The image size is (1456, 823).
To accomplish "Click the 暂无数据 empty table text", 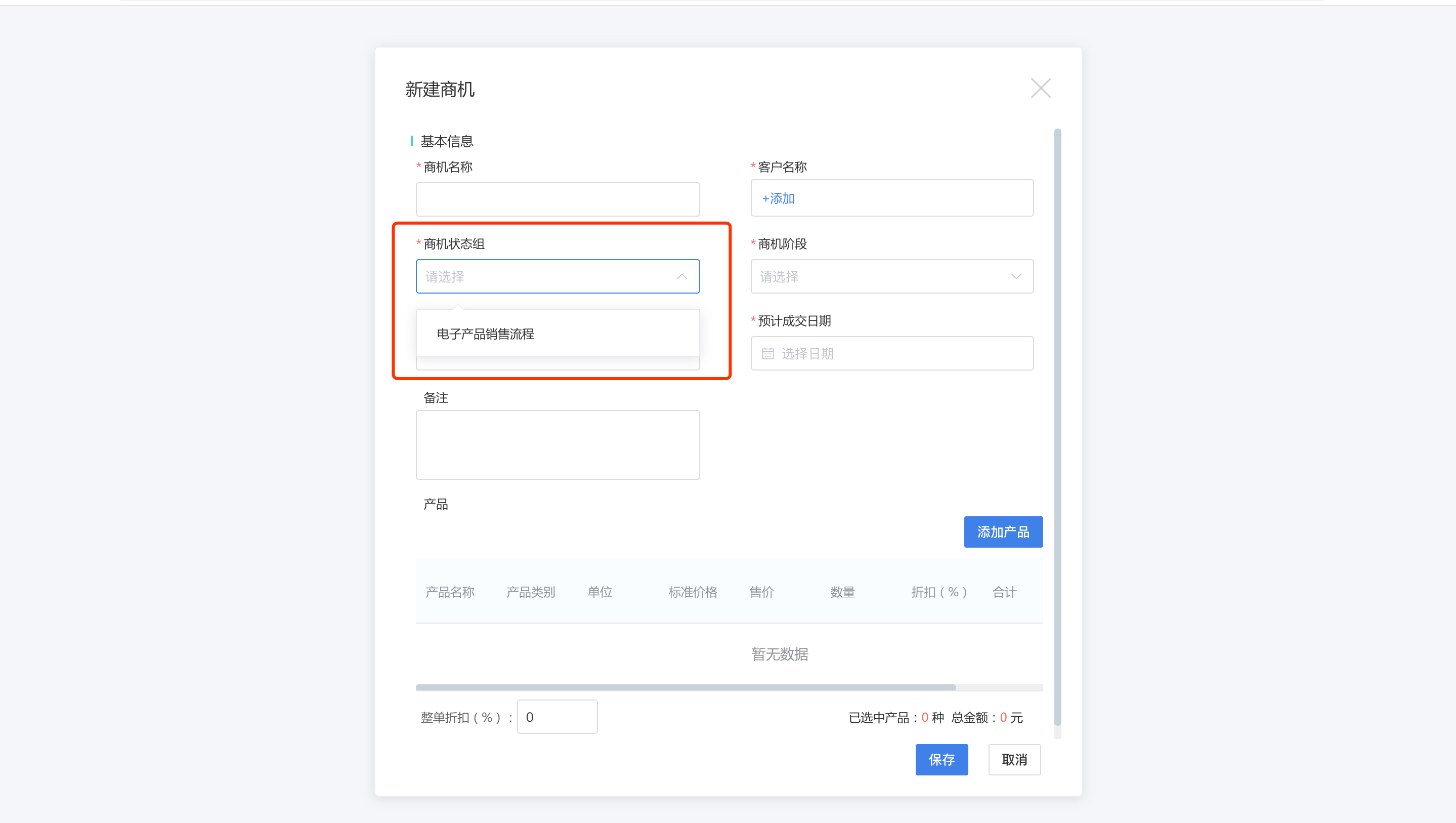I will point(780,654).
